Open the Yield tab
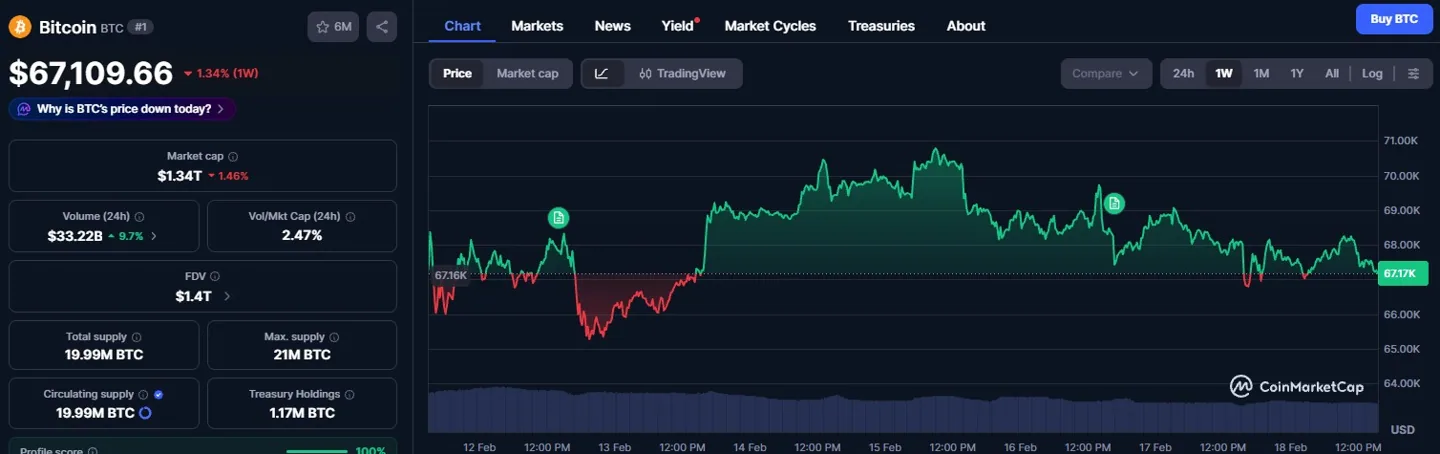 point(678,26)
